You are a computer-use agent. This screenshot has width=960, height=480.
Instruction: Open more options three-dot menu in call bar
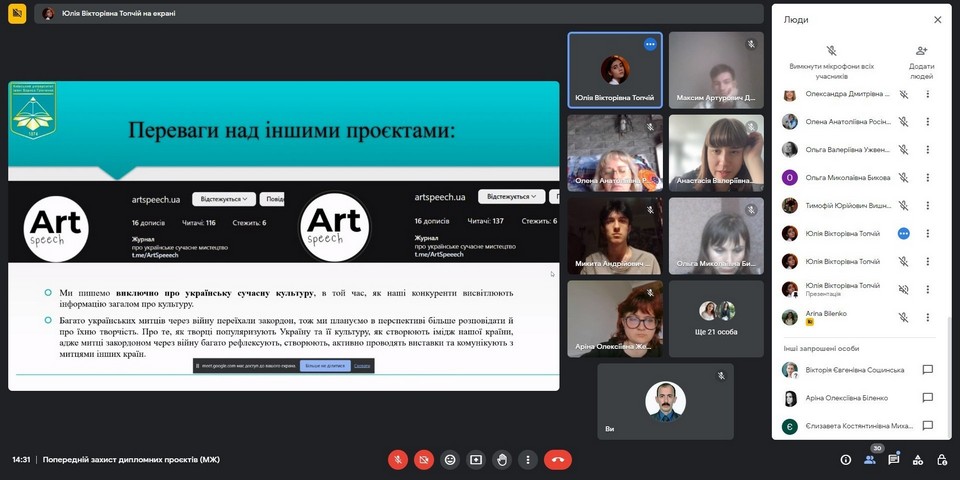[x=528, y=460]
